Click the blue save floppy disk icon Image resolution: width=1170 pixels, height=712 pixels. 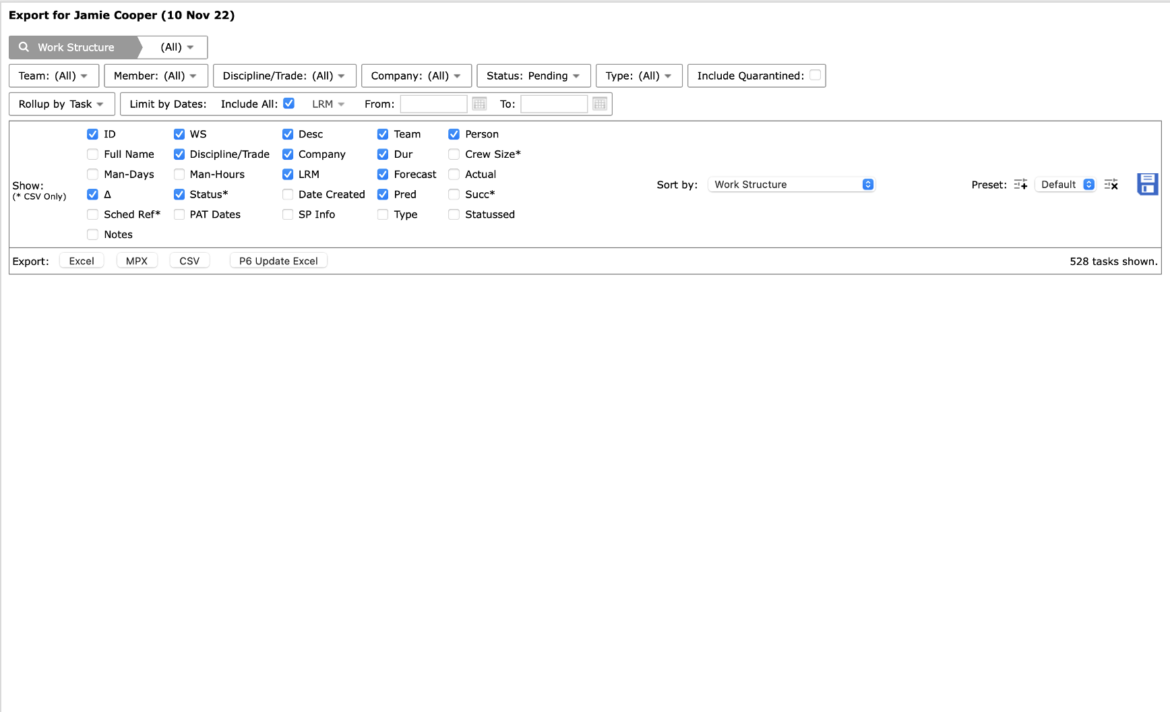tap(1147, 184)
